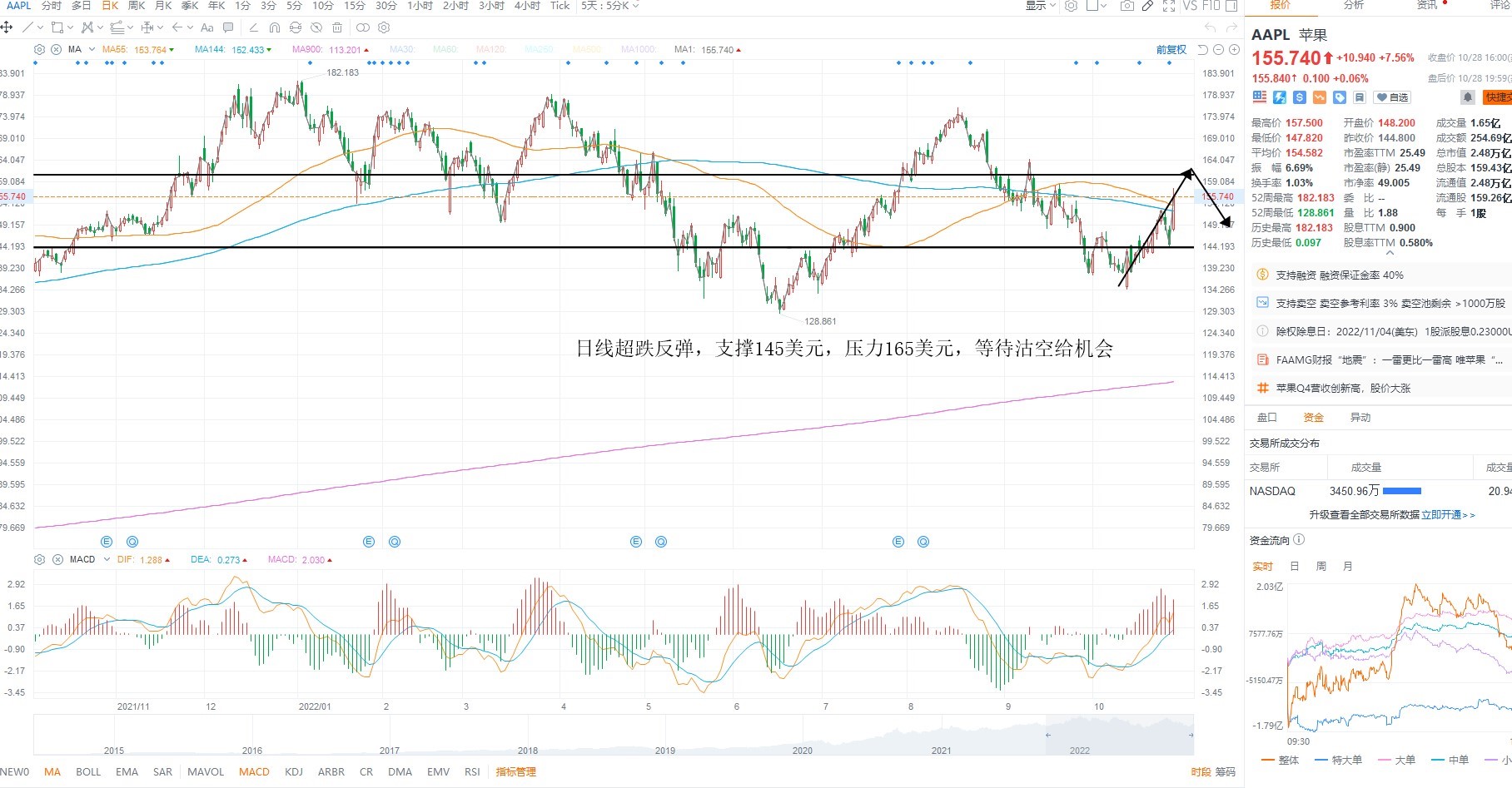
Task: Click the price alert bell icon
Action: point(1468,97)
